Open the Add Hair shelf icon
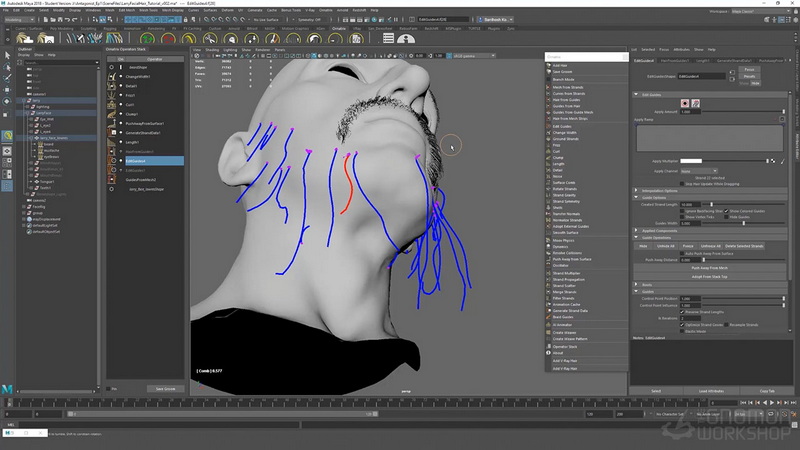This screenshot has height=450, width=800. pos(23,39)
